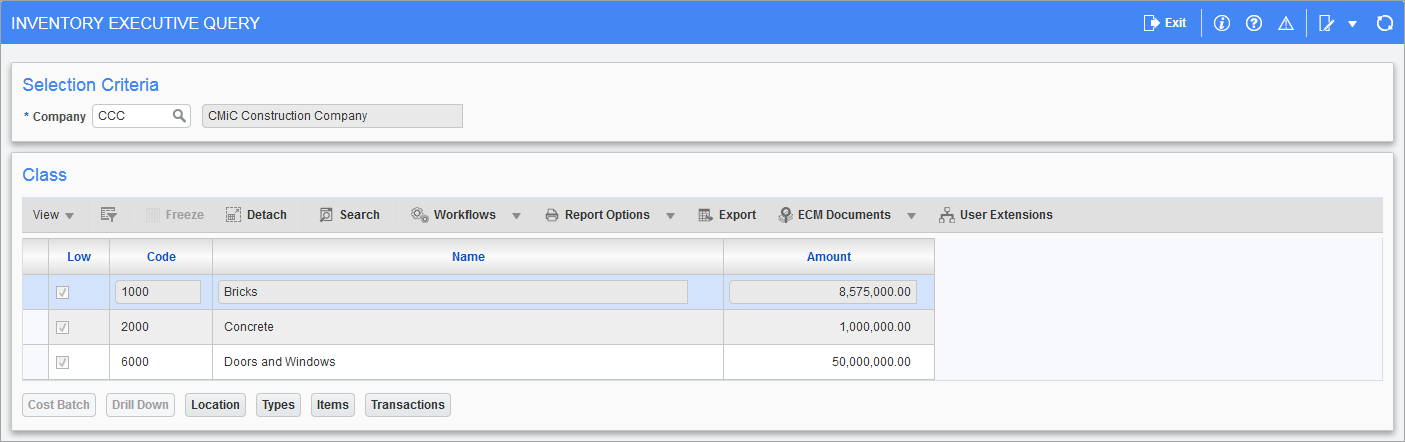Screen dimensions: 1405x442
Task: Toggle Low checkbox for Concrete row
Action: click(62, 327)
